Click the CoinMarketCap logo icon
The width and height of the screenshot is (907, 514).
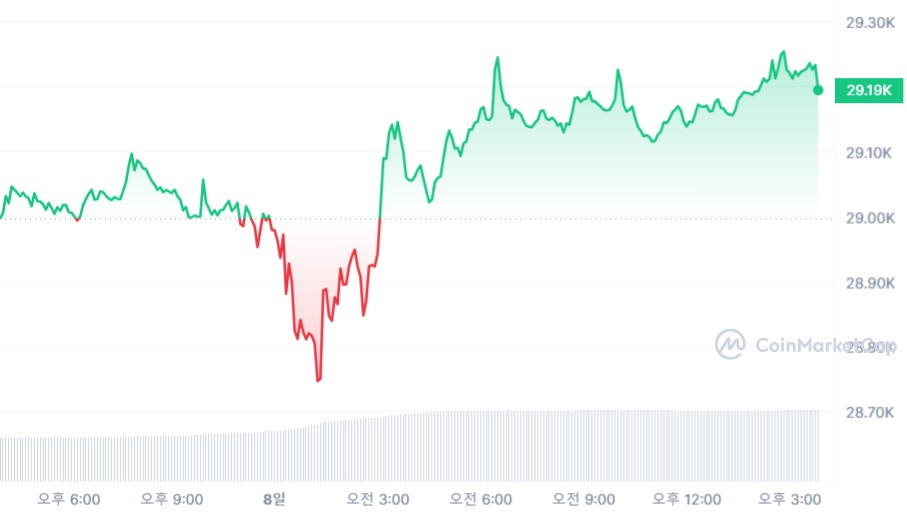[730, 344]
